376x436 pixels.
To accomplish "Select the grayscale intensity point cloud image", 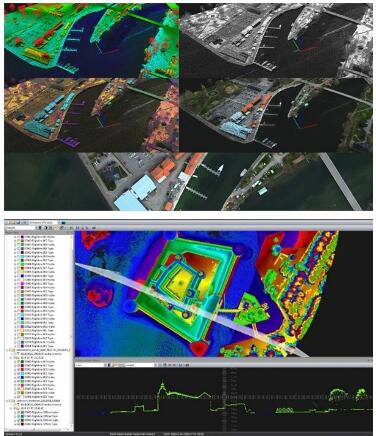I will tap(276, 41).
